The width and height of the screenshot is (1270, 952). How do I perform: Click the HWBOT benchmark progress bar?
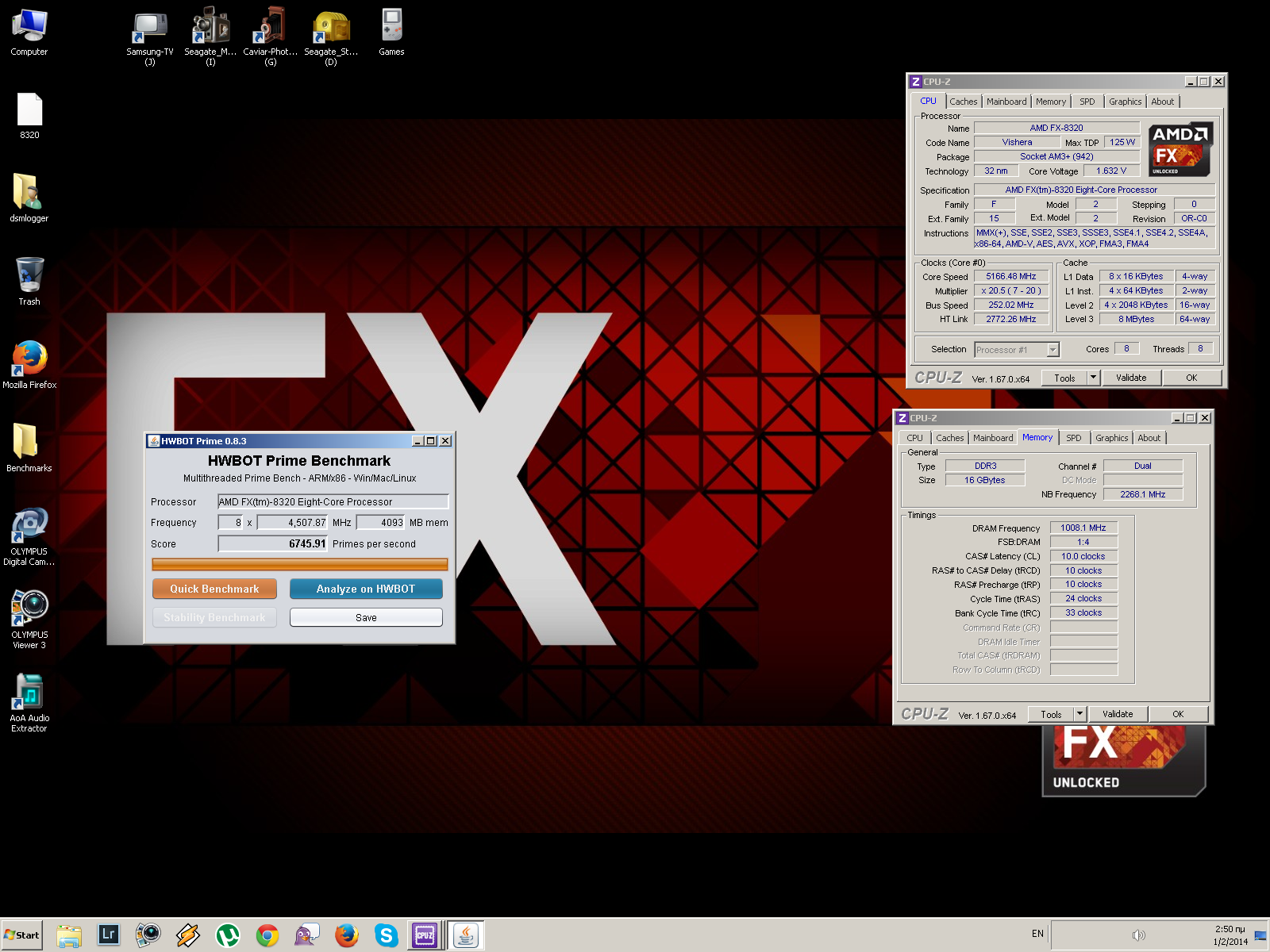300,564
